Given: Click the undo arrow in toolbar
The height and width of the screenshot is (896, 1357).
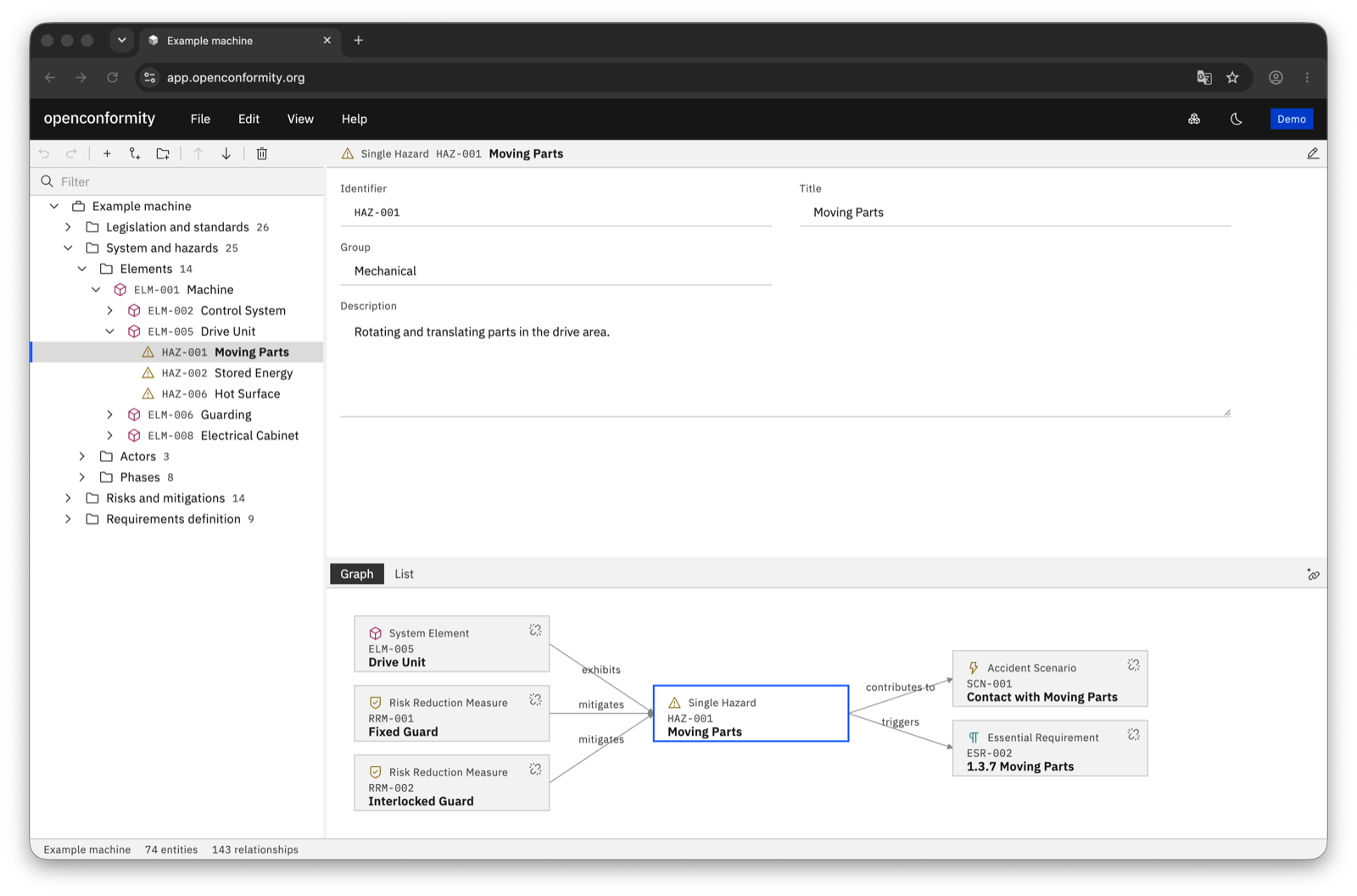Looking at the screenshot, I should tap(45, 153).
